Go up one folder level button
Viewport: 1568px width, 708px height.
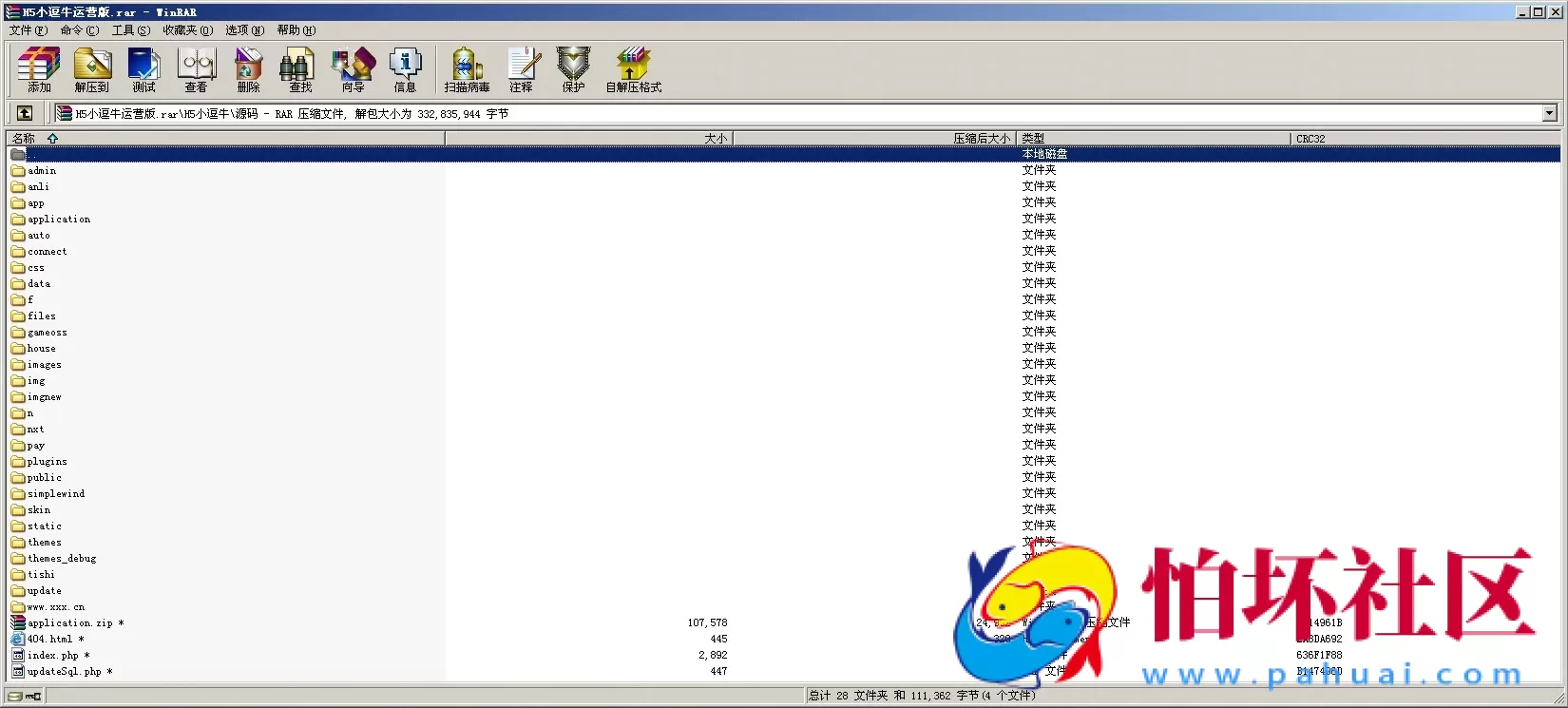[x=25, y=113]
